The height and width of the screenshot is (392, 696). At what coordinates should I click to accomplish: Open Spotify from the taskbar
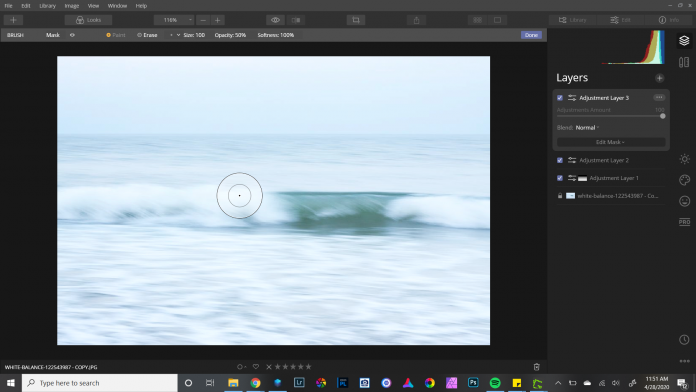[x=495, y=383]
